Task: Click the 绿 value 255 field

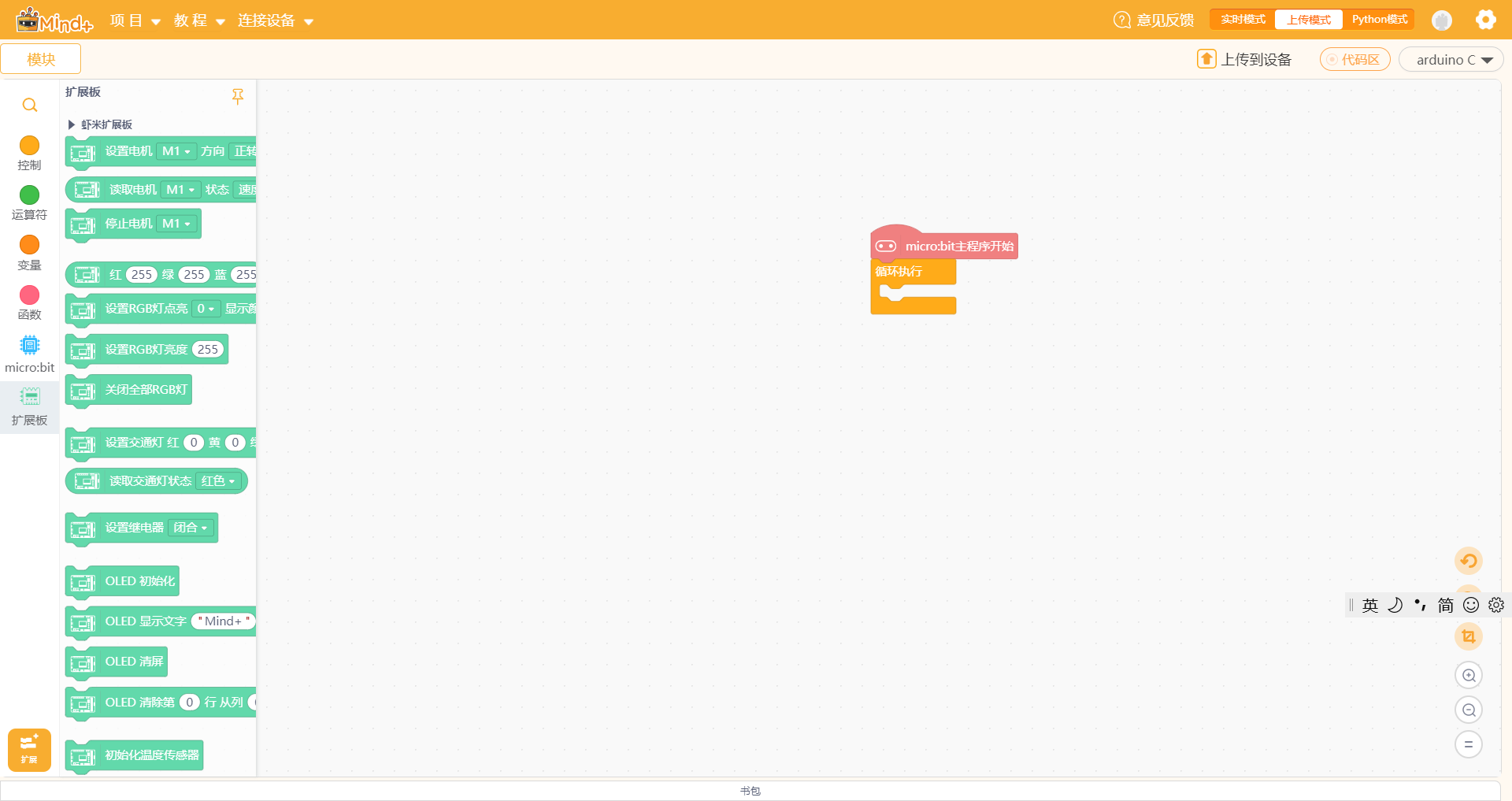Action: coord(194,275)
